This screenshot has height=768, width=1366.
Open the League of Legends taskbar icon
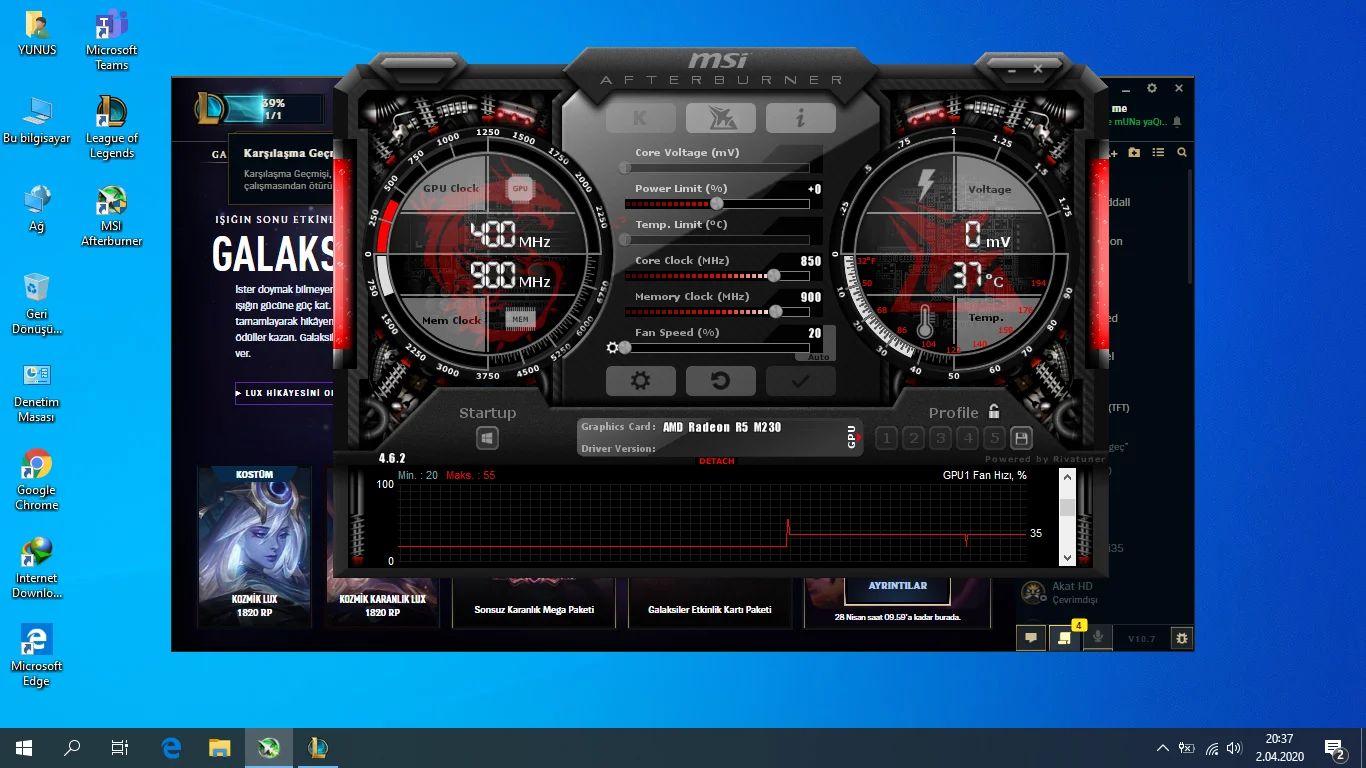coord(318,748)
